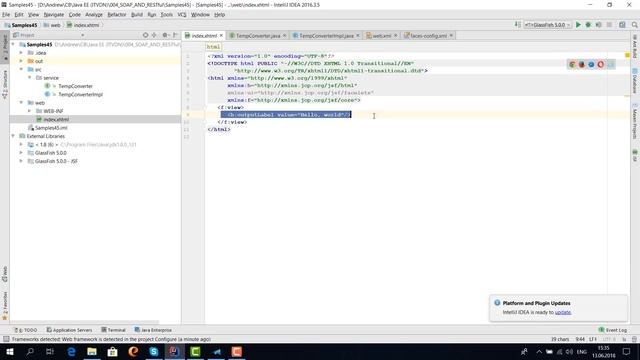Open page in Internet Explorer icon
Viewport: 640px width, 360px height.
tap(610, 64)
